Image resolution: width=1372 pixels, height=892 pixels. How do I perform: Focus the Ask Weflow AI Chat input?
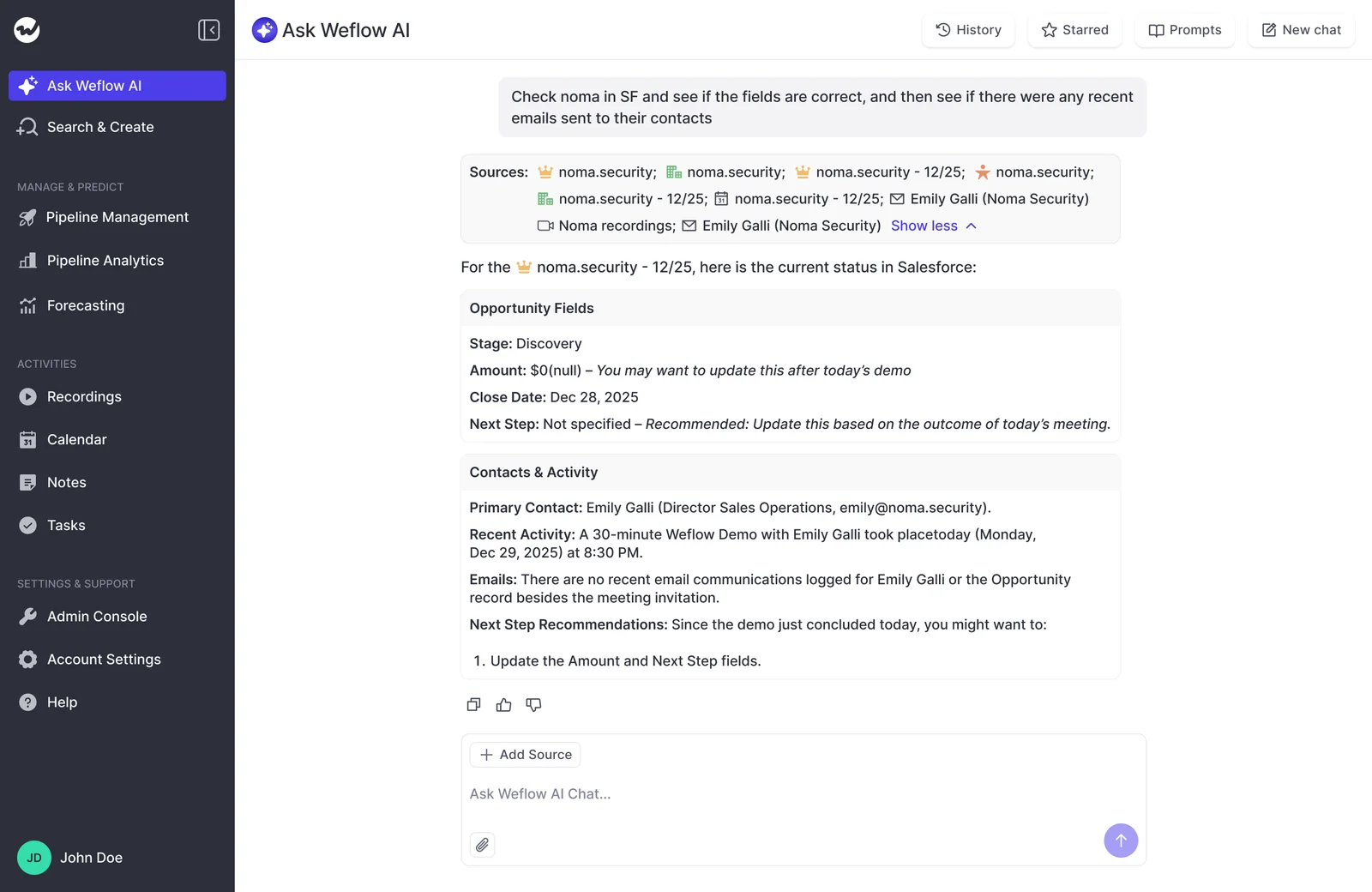[803, 794]
